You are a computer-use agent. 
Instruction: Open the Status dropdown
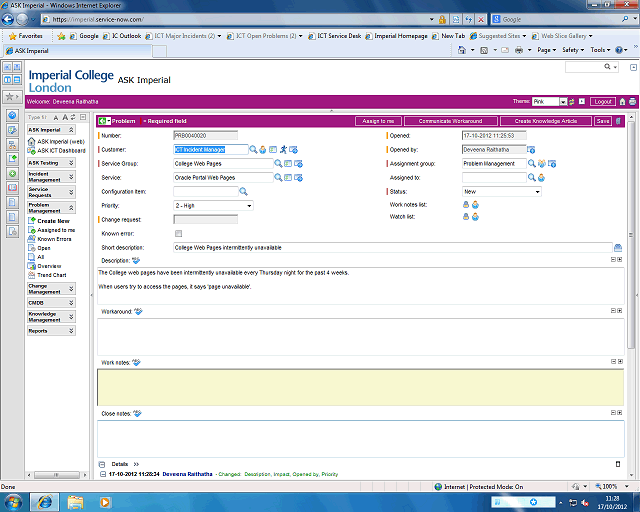[503, 191]
